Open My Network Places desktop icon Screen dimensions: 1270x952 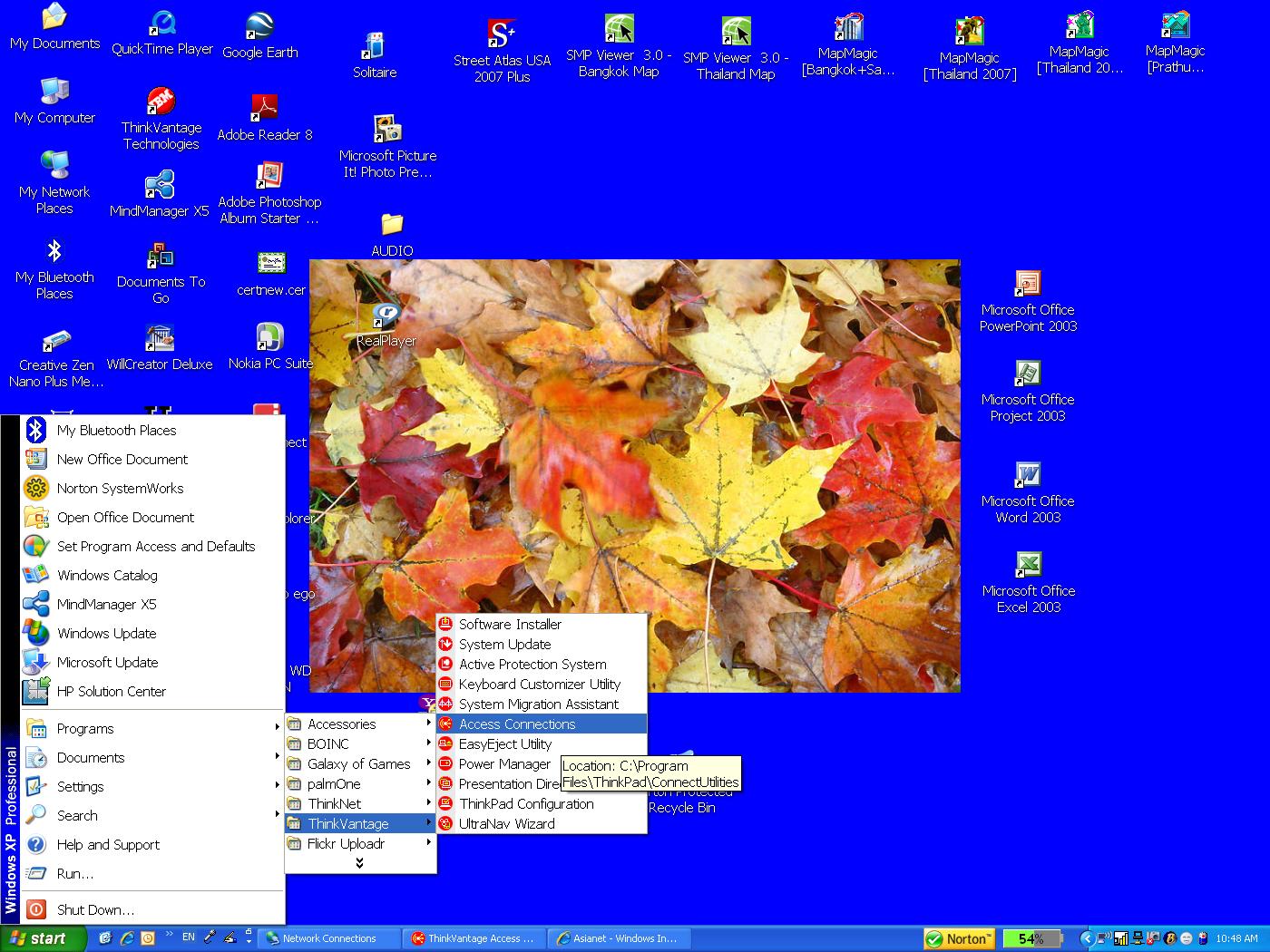(x=54, y=184)
